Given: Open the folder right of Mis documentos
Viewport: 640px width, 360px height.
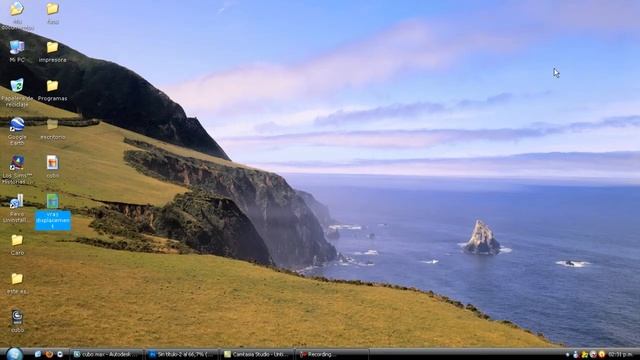Looking at the screenshot, I should tap(52, 13).
